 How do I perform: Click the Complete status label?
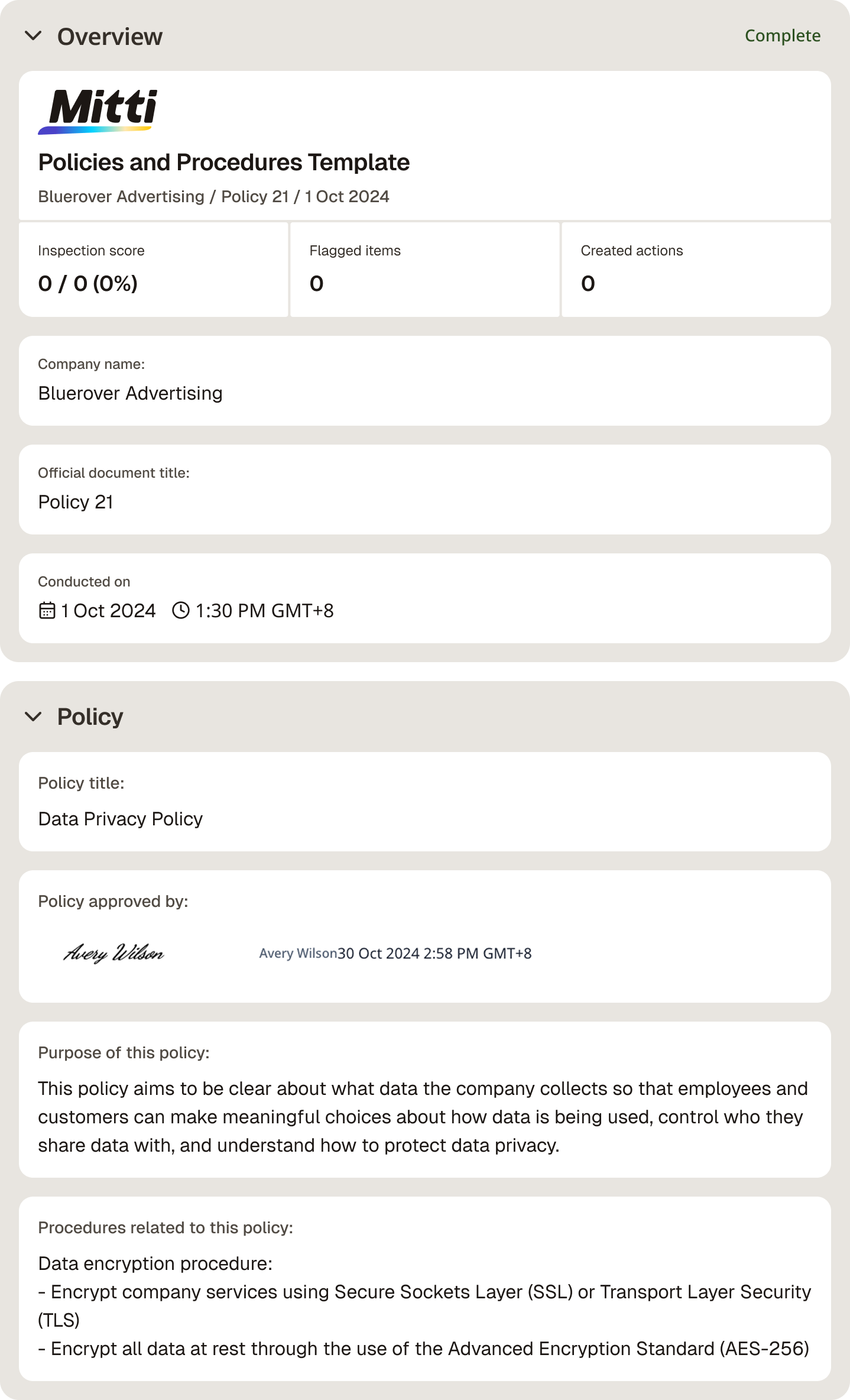(x=782, y=35)
